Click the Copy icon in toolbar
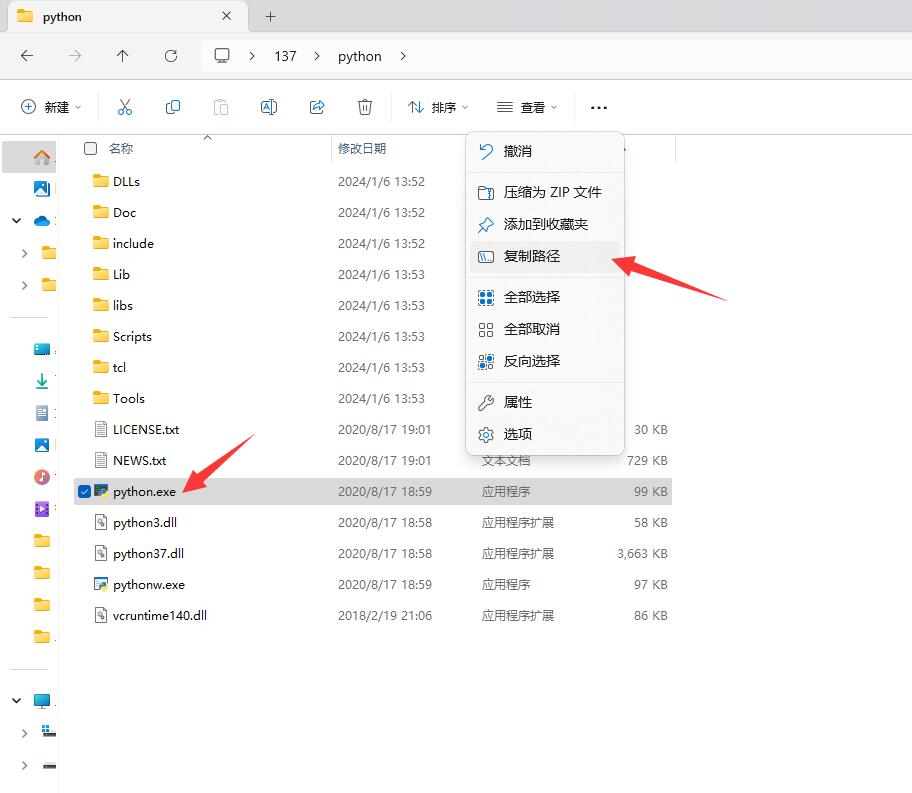 (173, 107)
